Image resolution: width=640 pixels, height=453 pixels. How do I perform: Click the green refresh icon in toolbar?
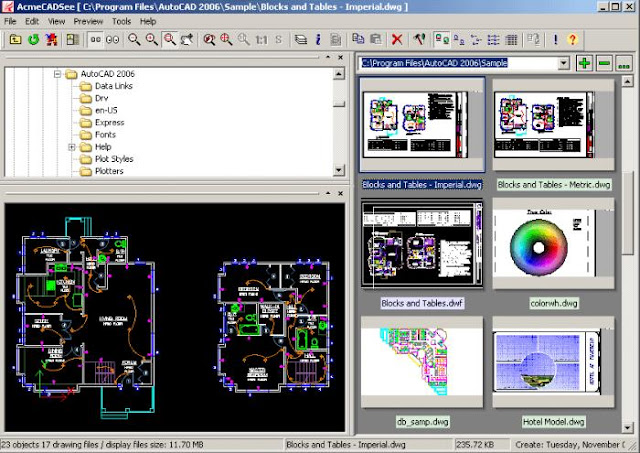pyautogui.click(x=33, y=40)
